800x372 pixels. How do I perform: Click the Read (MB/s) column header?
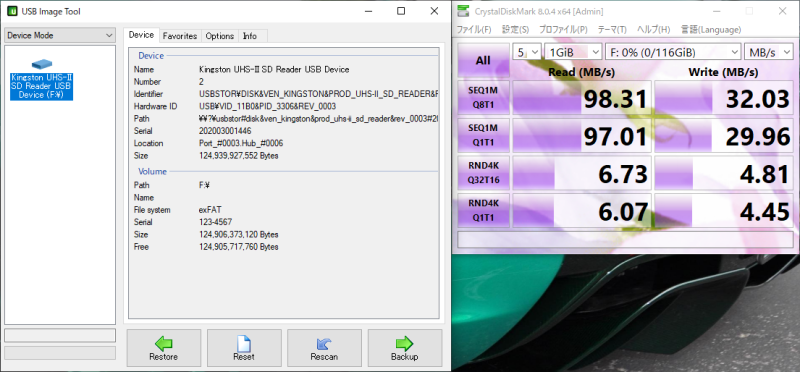(x=581, y=72)
